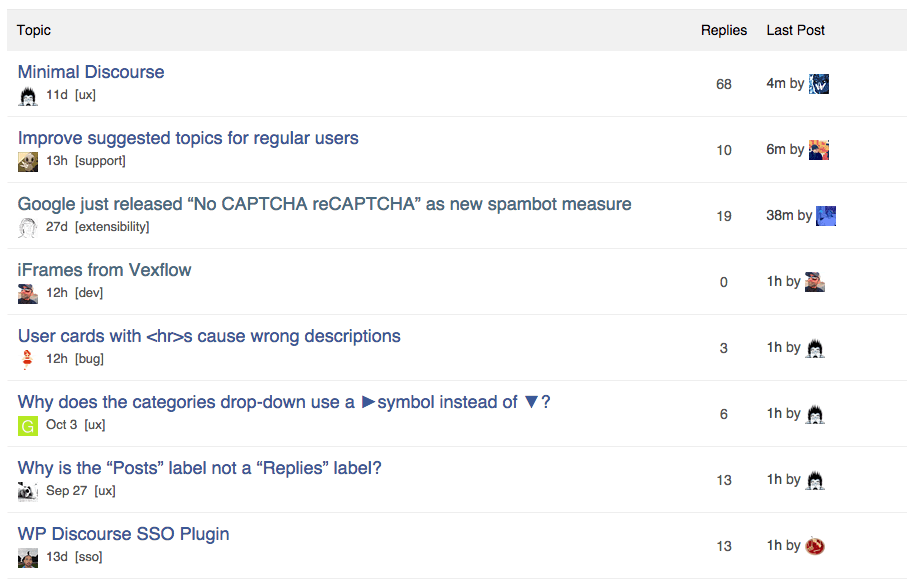Click author avatar under Improve suggested topics
Viewport: 912px width, 581px height.
28,162
